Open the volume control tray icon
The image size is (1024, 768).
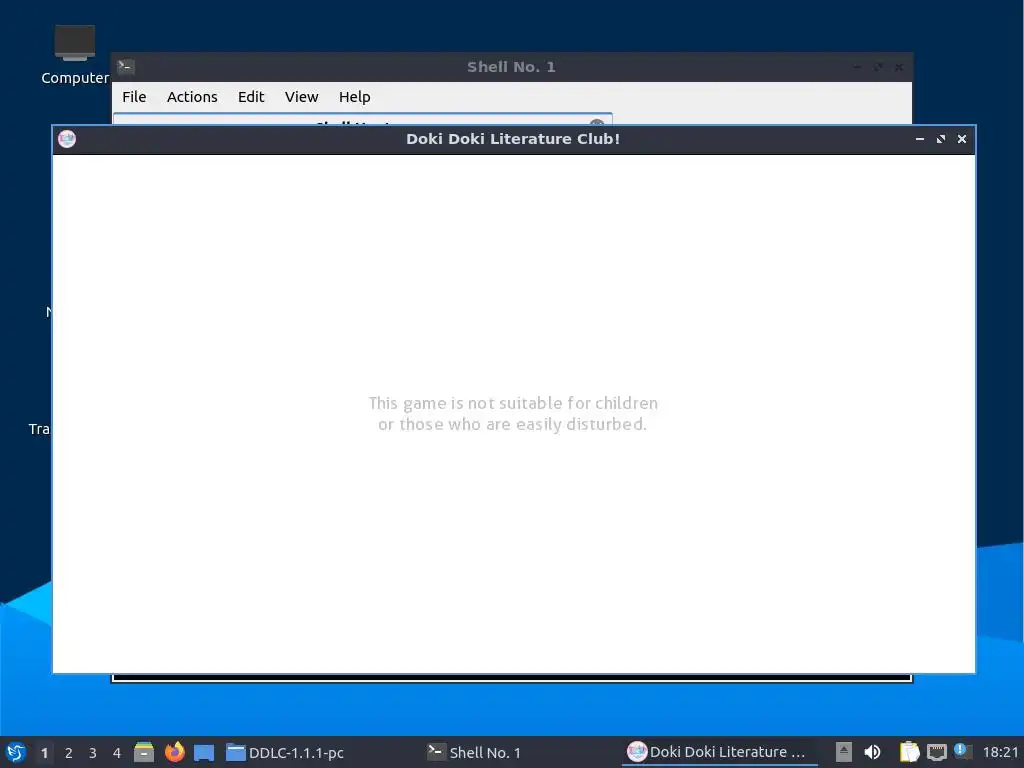[x=872, y=752]
